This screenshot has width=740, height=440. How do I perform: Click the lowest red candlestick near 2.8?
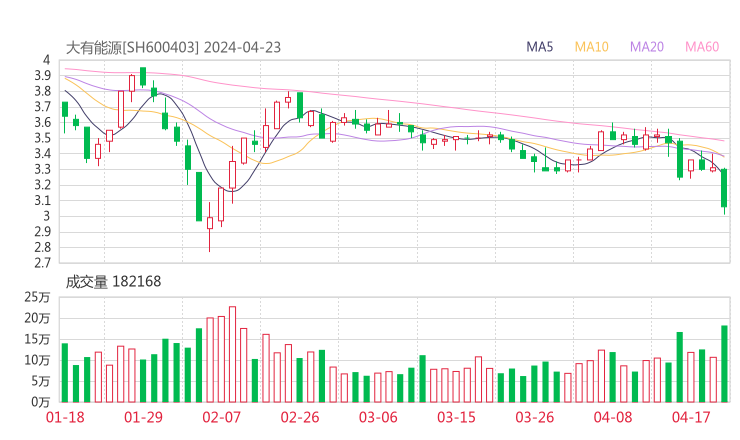pos(210,228)
